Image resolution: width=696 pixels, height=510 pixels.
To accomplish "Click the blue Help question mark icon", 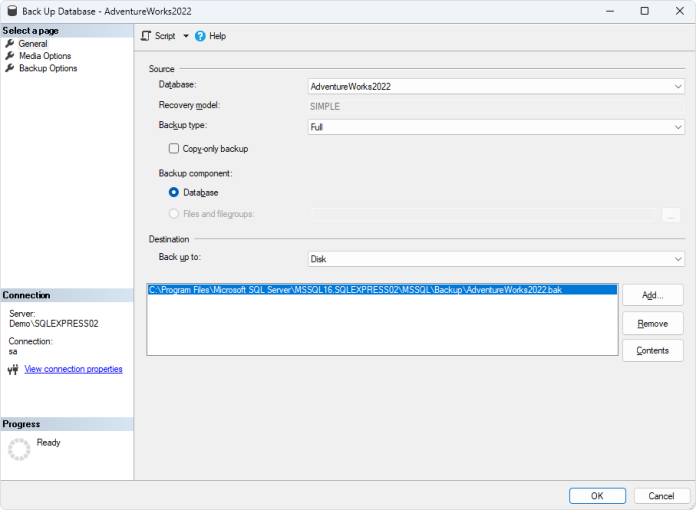I will 200,36.
